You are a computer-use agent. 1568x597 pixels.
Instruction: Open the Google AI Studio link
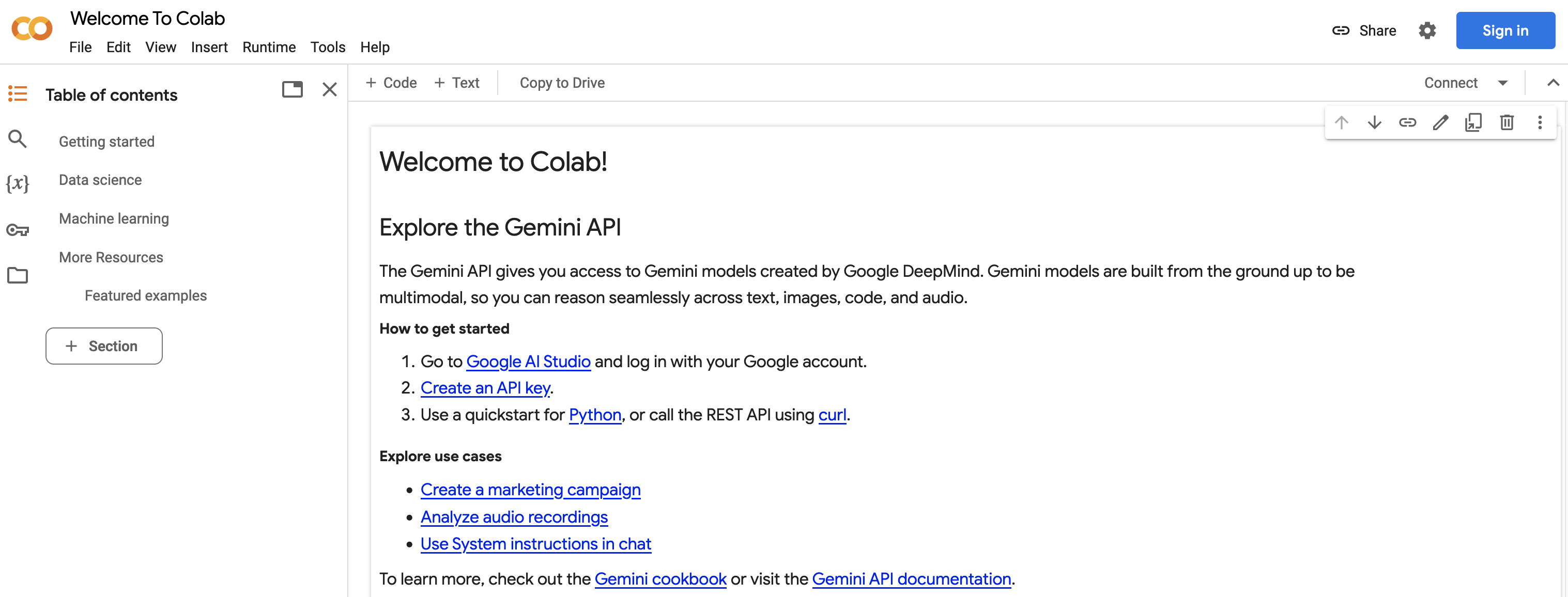pos(528,362)
